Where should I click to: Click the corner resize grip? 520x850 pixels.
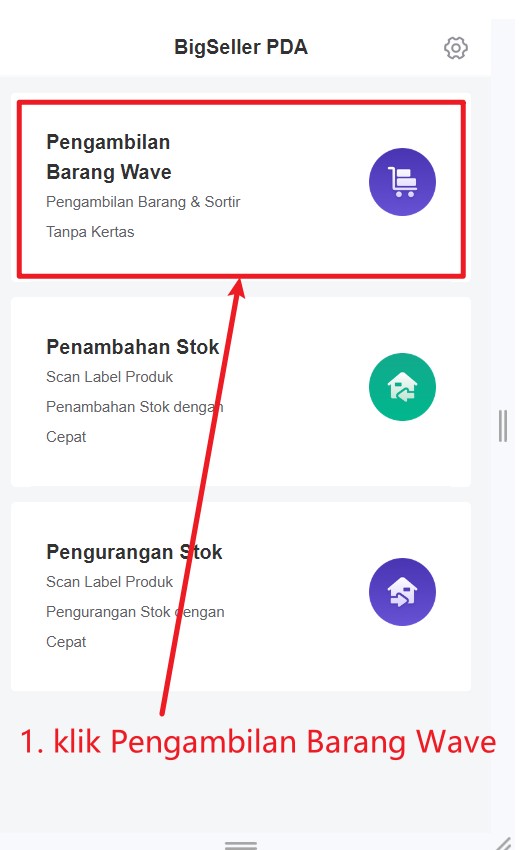504,843
